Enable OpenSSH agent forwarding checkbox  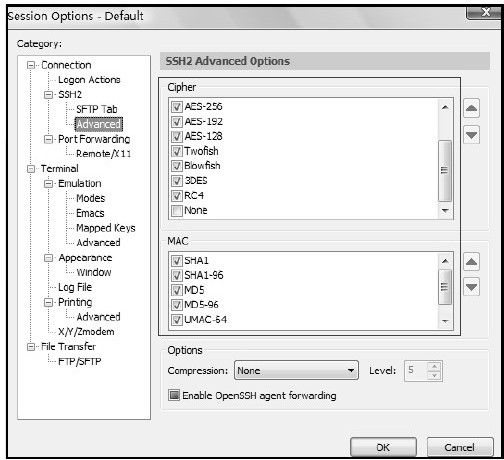coord(174,395)
